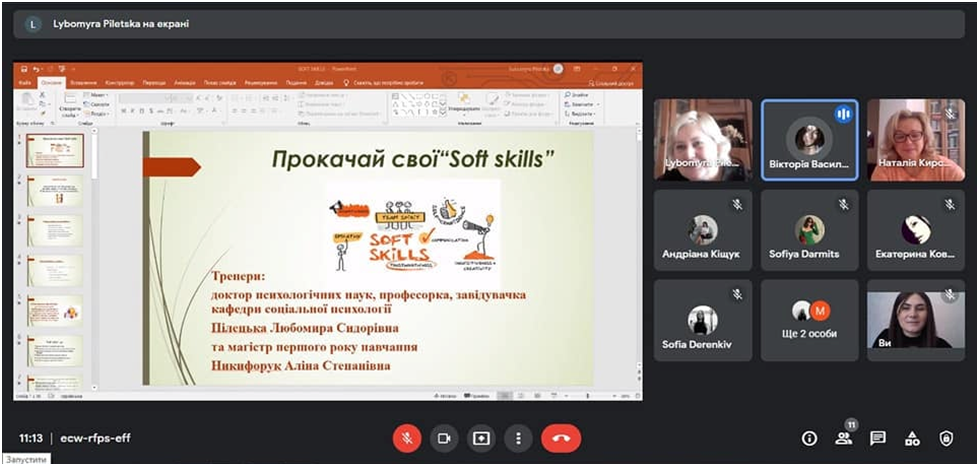Image resolution: width=979 pixels, height=466 pixels.
Task: Click the bold formatting icon in ribbon
Action: (123, 111)
